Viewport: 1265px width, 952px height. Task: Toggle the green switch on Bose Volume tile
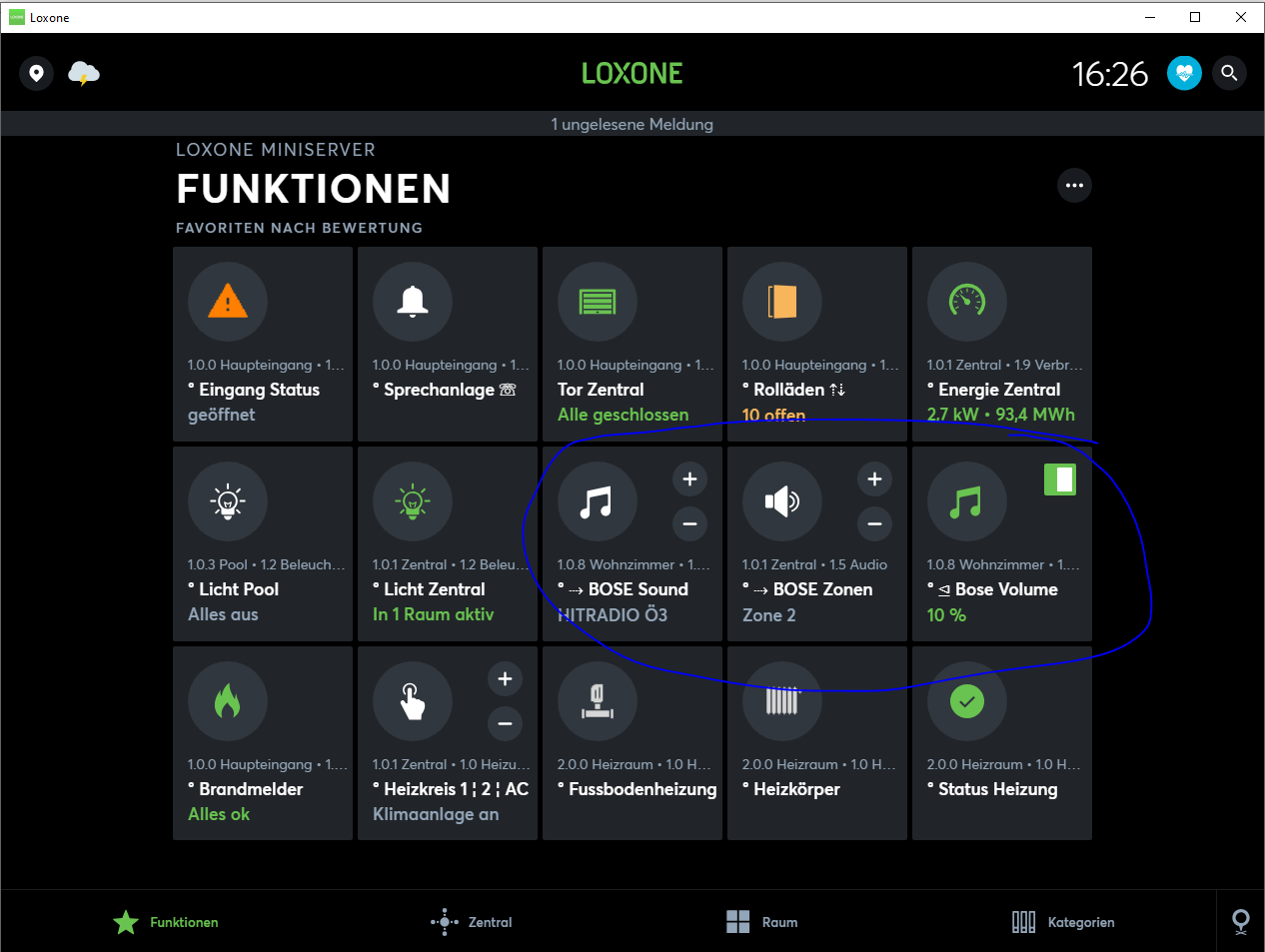(1060, 479)
